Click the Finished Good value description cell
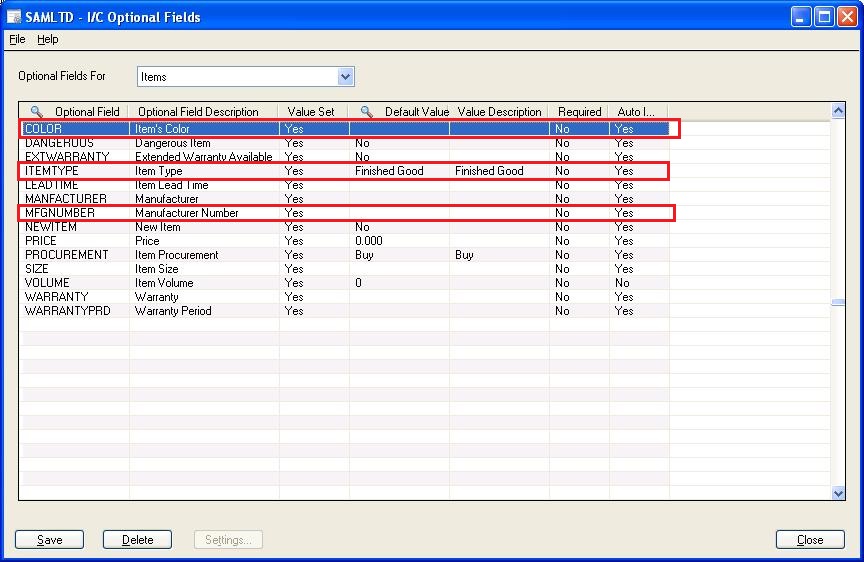Image resolution: width=864 pixels, height=562 pixels. (x=499, y=171)
